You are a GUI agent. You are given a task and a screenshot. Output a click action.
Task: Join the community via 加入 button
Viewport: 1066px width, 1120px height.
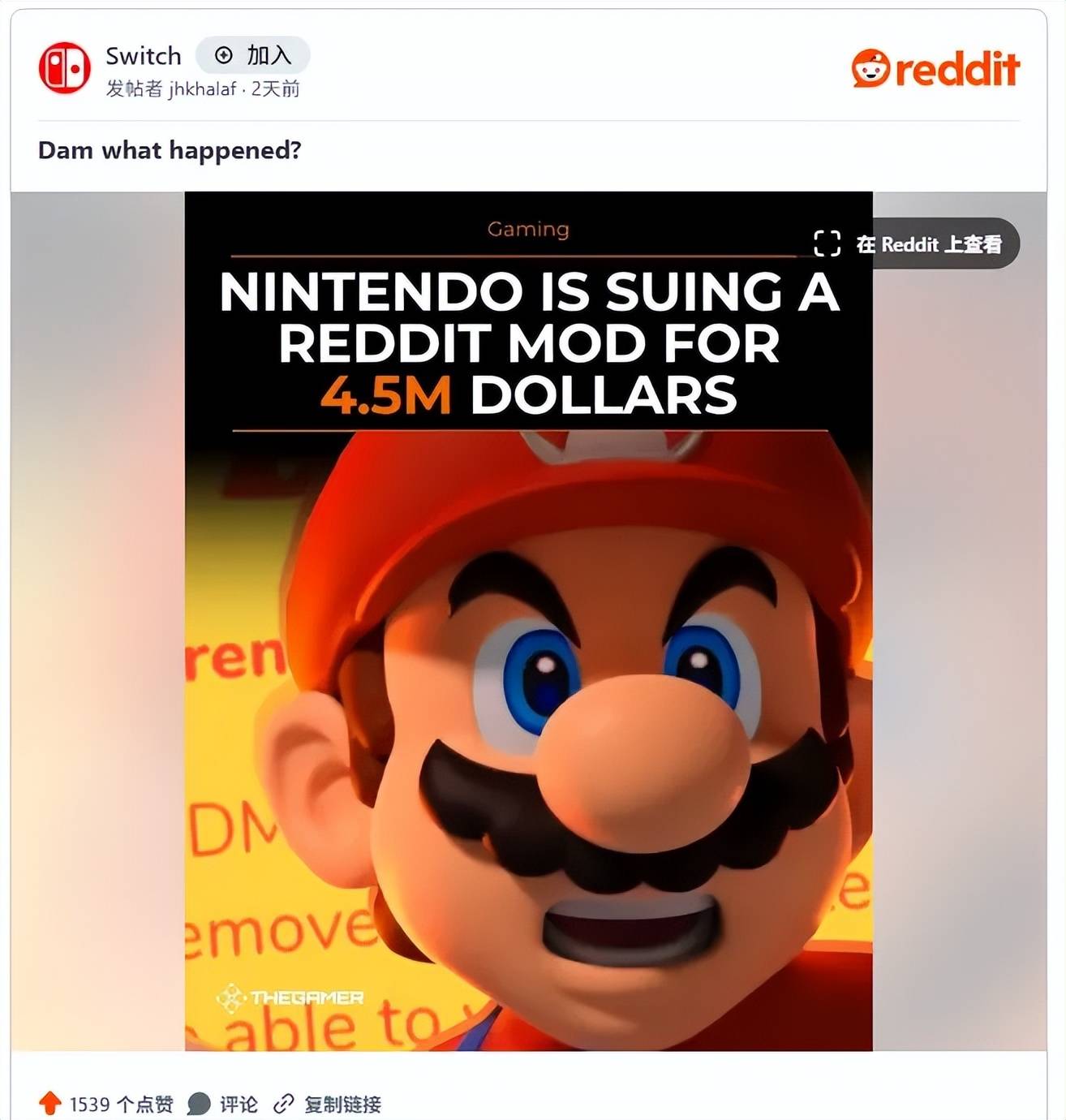(x=252, y=55)
